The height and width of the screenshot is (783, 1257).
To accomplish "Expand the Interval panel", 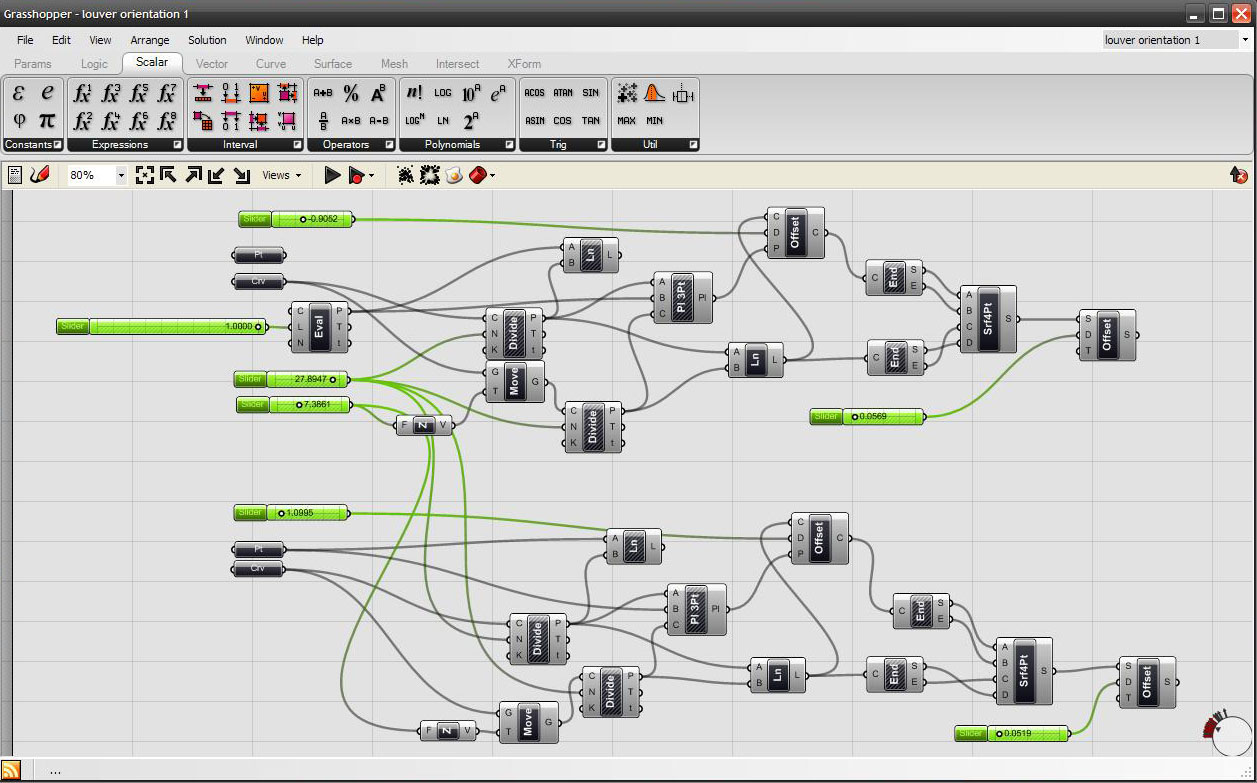I will pyautogui.click(x=296, y=145).
